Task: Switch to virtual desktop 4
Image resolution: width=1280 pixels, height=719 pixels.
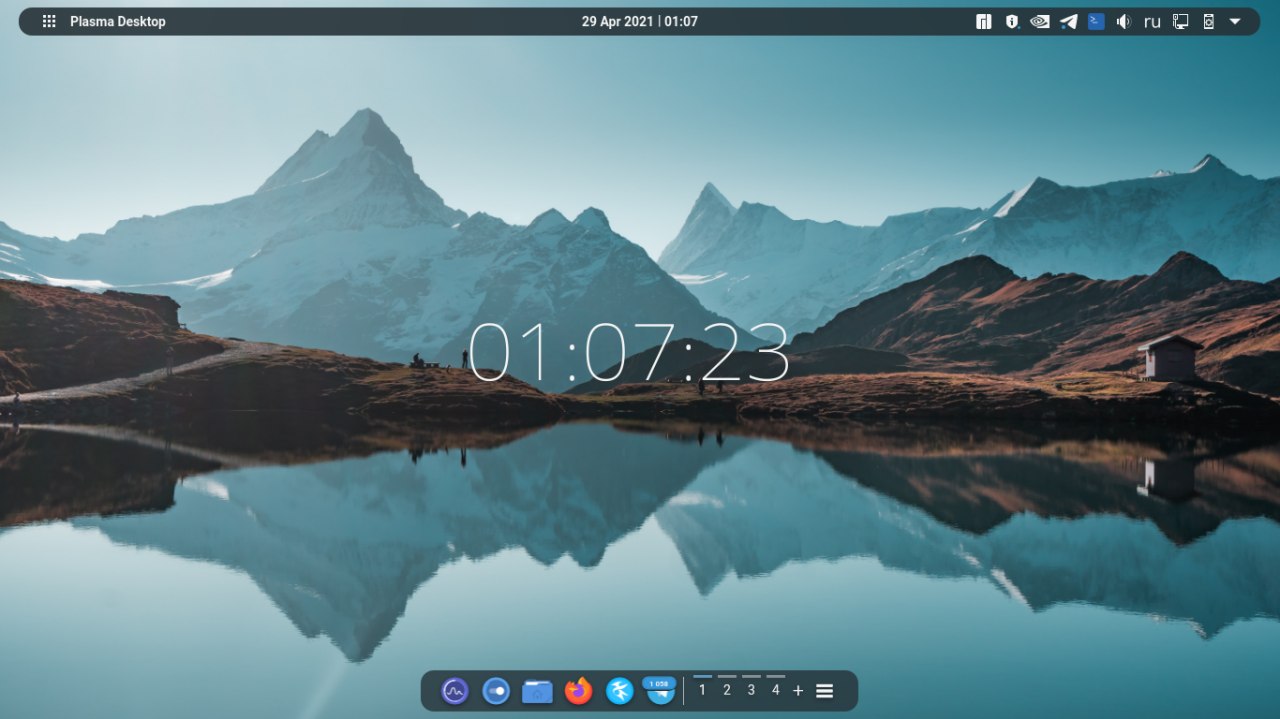Action: click(x=775, y=690)
